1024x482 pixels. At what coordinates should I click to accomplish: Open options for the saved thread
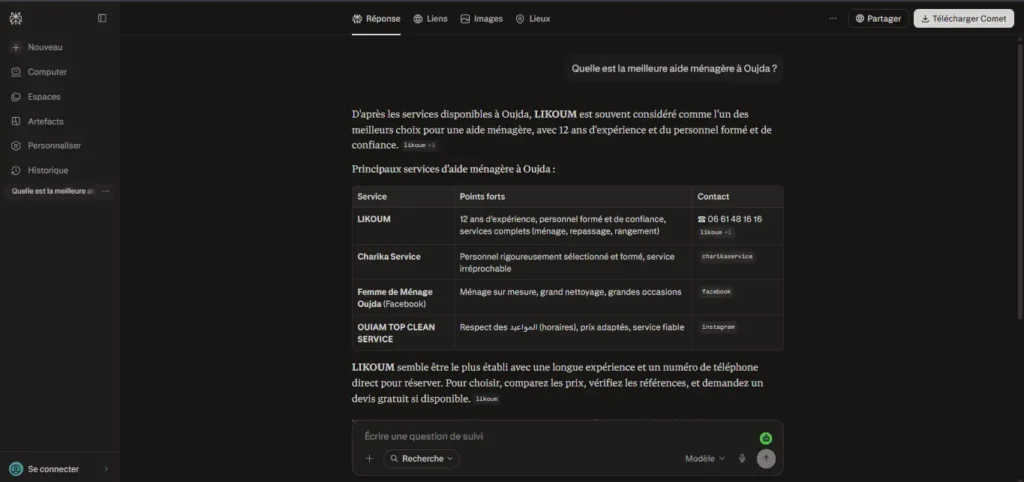105,191
